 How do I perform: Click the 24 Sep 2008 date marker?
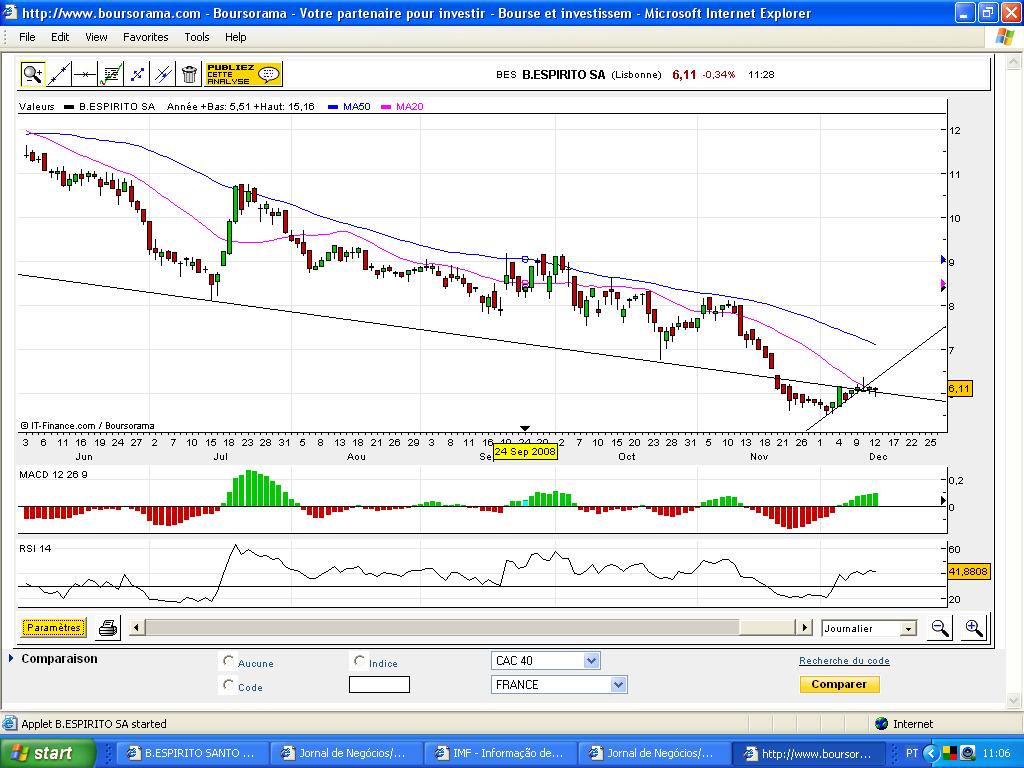525,451
